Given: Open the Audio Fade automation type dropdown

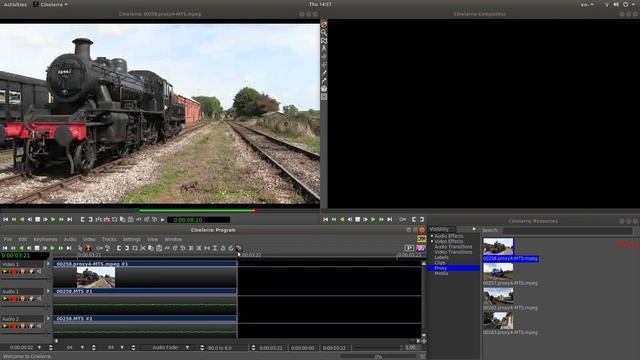Looking at the screenshot, I should [187, 348].
